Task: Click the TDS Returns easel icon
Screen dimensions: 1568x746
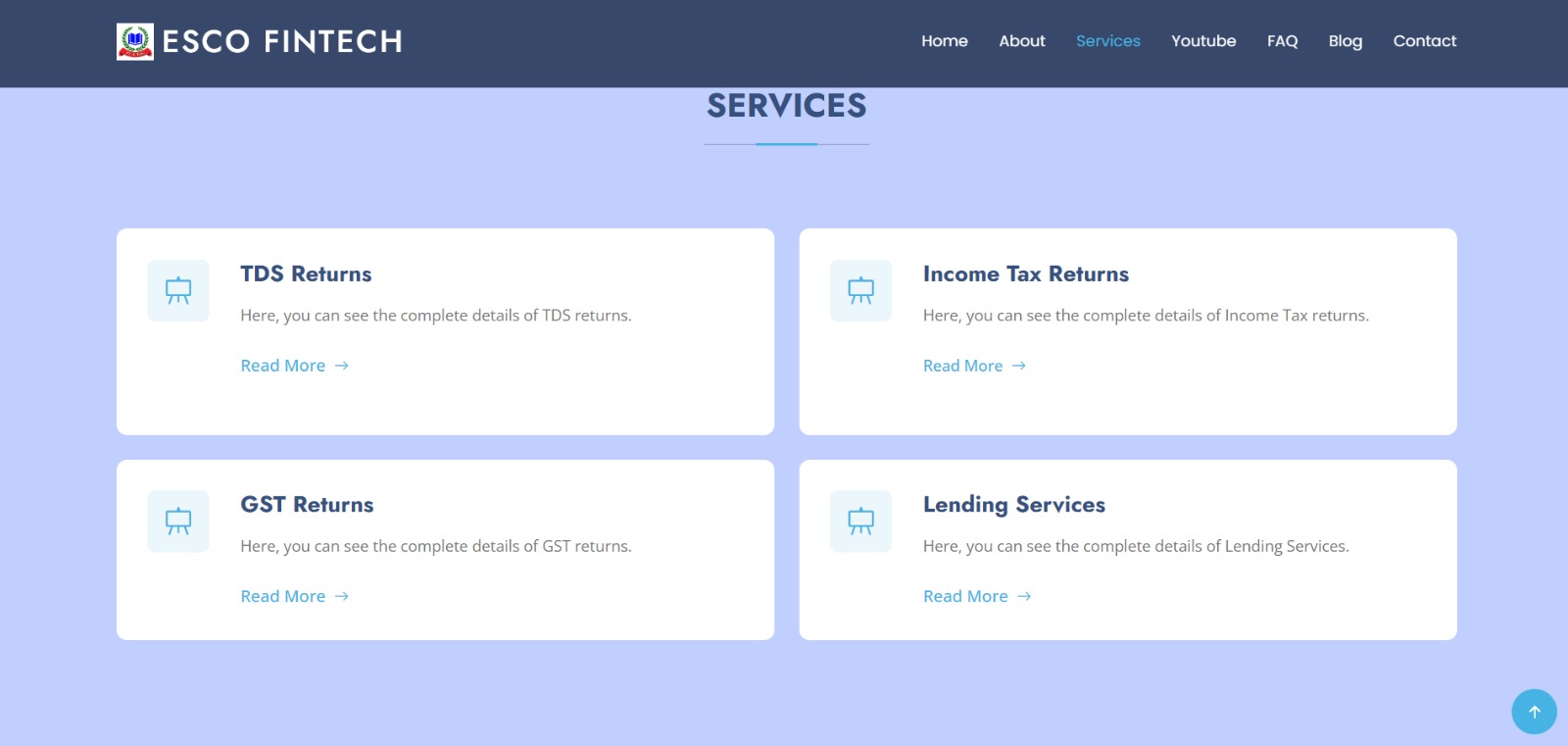Action: tap(178, 290)
